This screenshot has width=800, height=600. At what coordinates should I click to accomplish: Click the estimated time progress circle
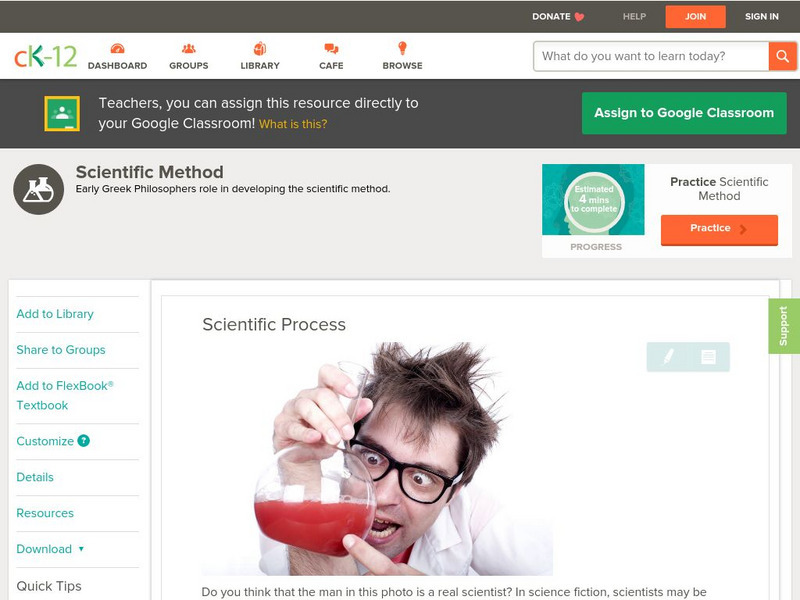click(x=594, y=200)
